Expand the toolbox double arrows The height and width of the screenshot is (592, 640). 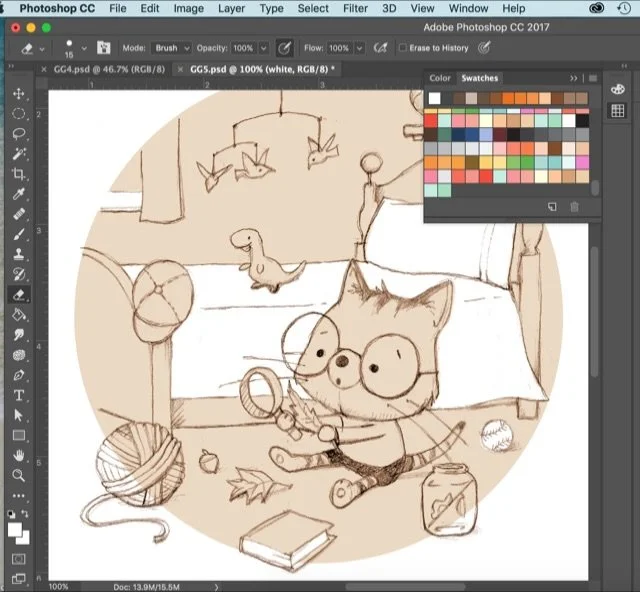coord(11,66)
